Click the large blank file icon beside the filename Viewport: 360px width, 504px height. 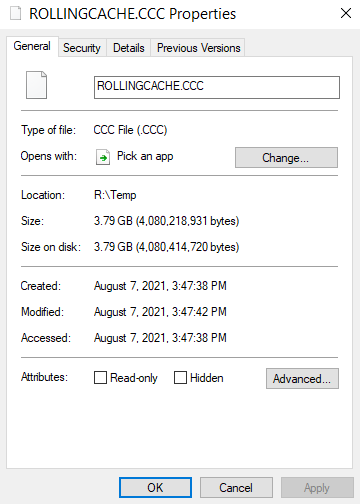click(37, 85)
